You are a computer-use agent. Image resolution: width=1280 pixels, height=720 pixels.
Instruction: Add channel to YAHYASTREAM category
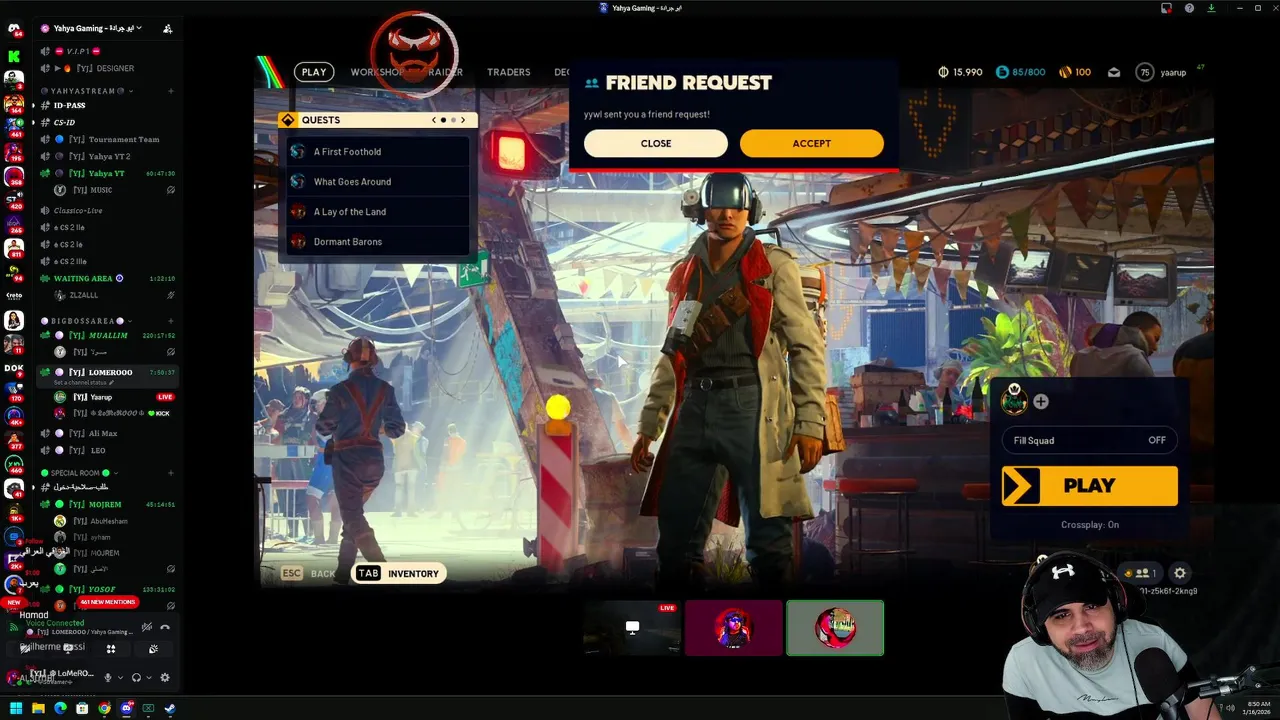171,91
